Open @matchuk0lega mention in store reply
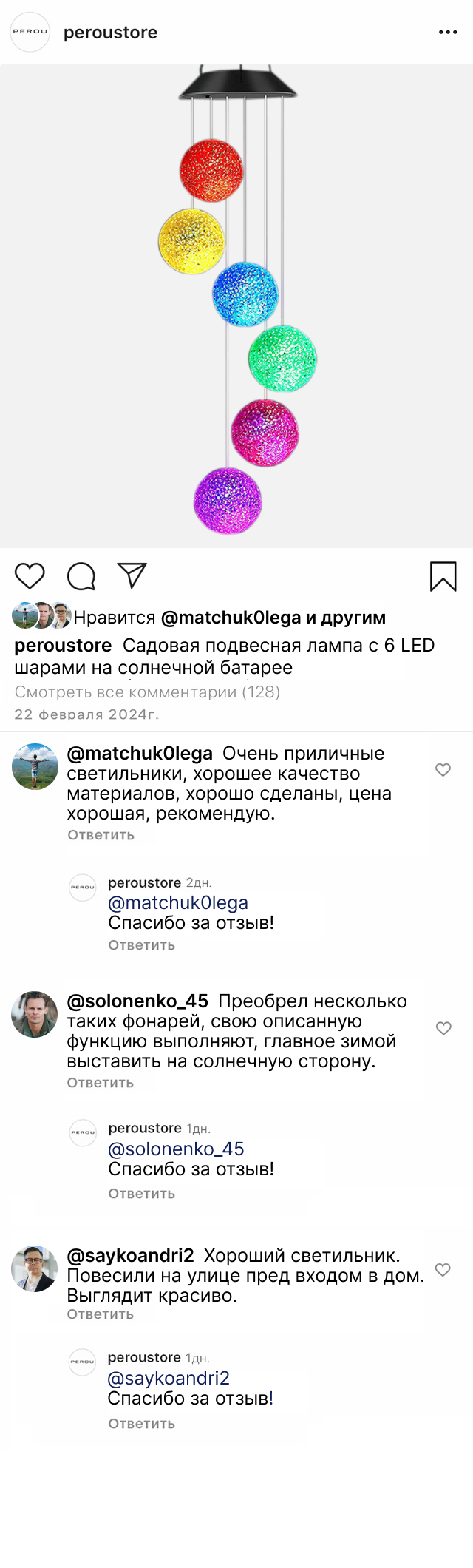This screenshot has height=1568, width=473. click(x=178, y=903)
